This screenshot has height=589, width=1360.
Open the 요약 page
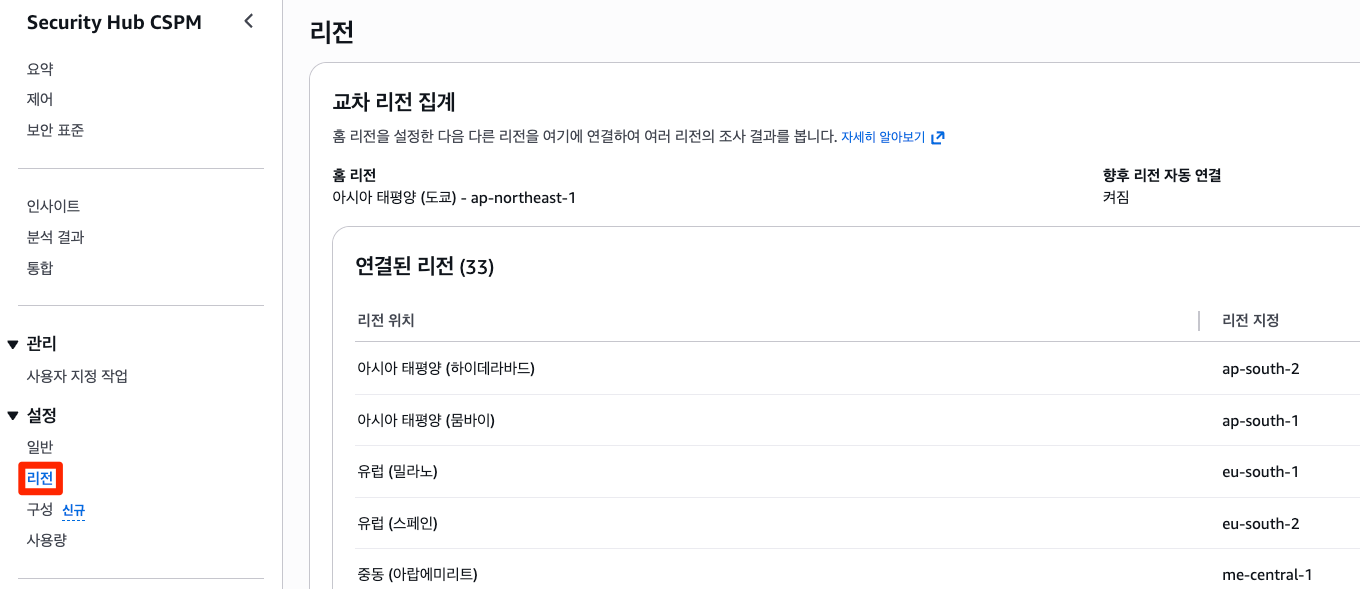[x=40, y=69]
